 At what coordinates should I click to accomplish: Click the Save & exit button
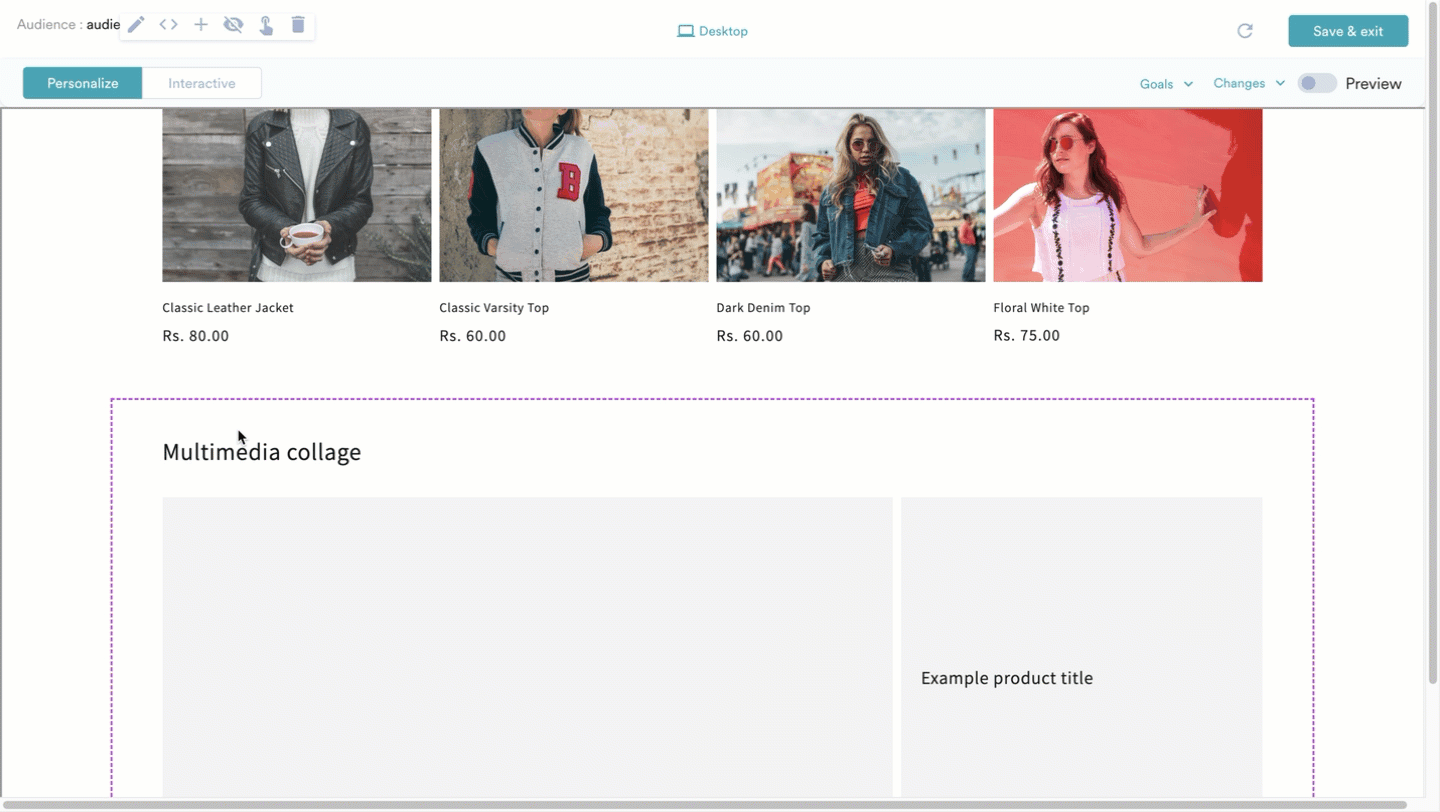click(x=1348, y=31)
